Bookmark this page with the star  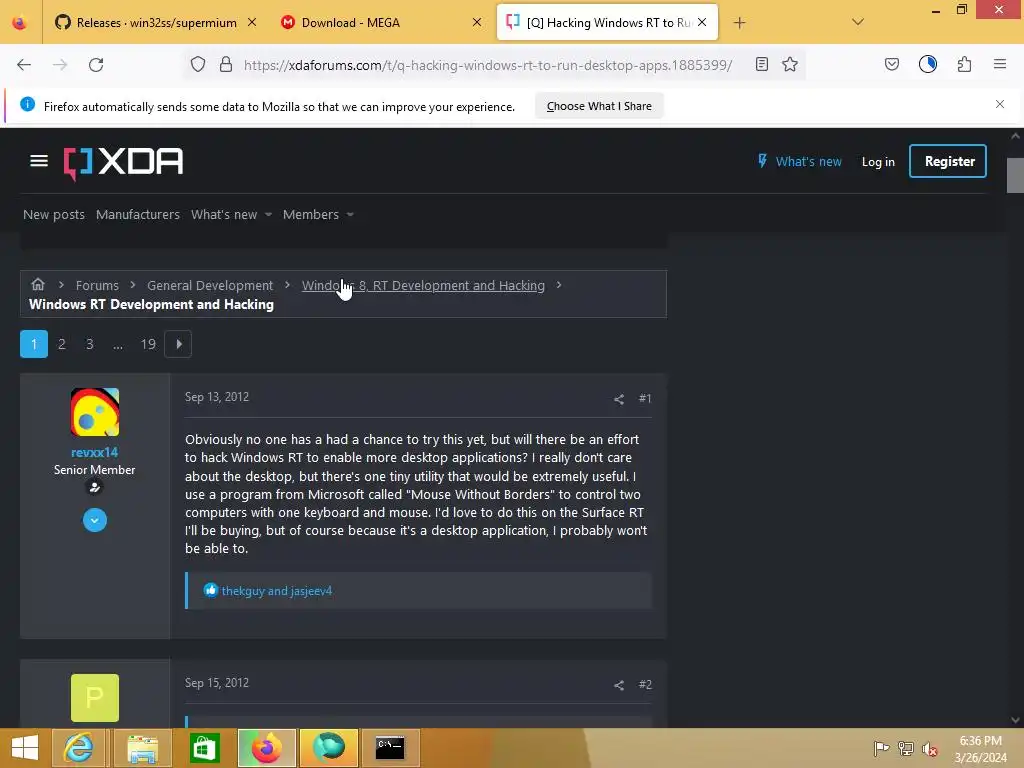click(x=790, y=65)
